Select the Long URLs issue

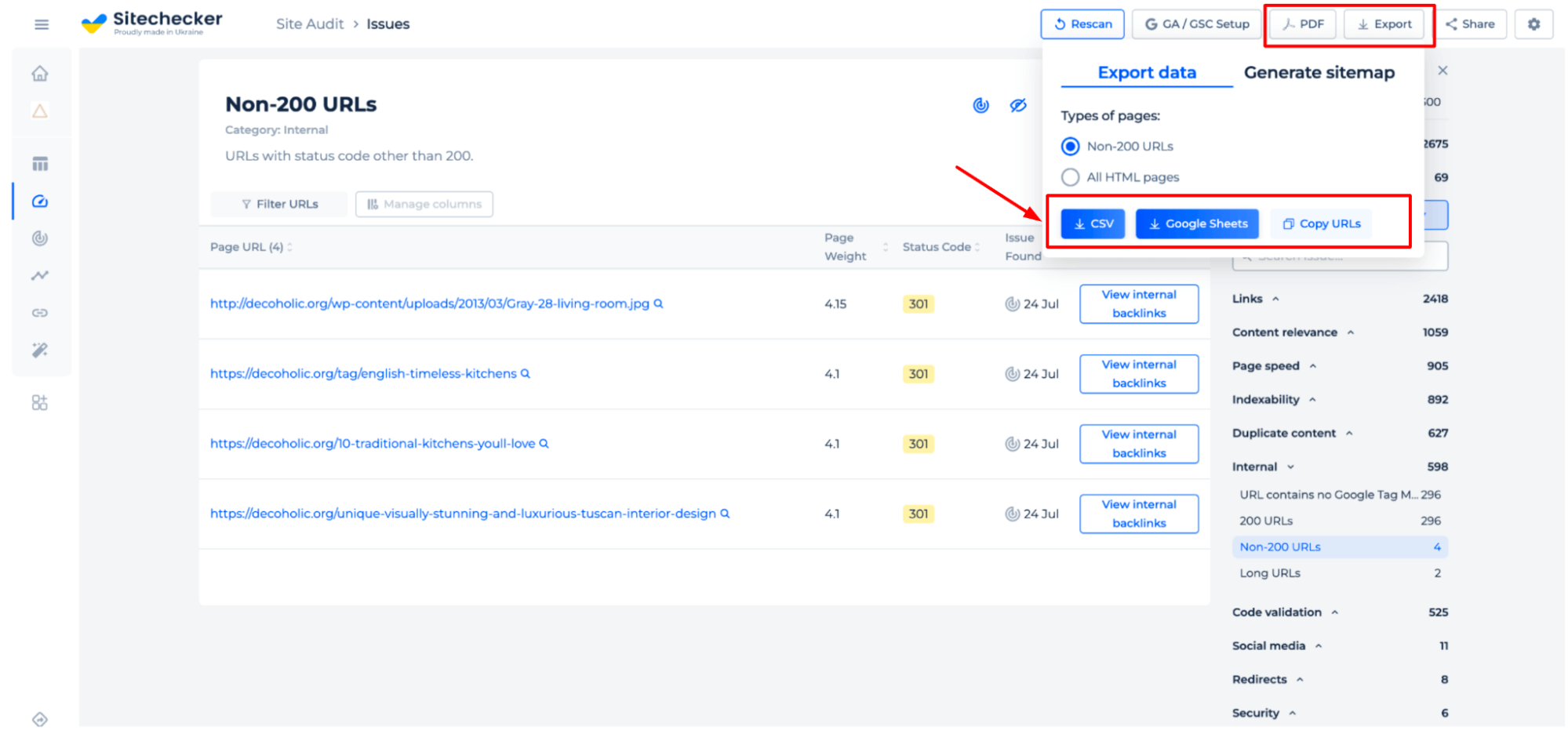[1340, 573]
